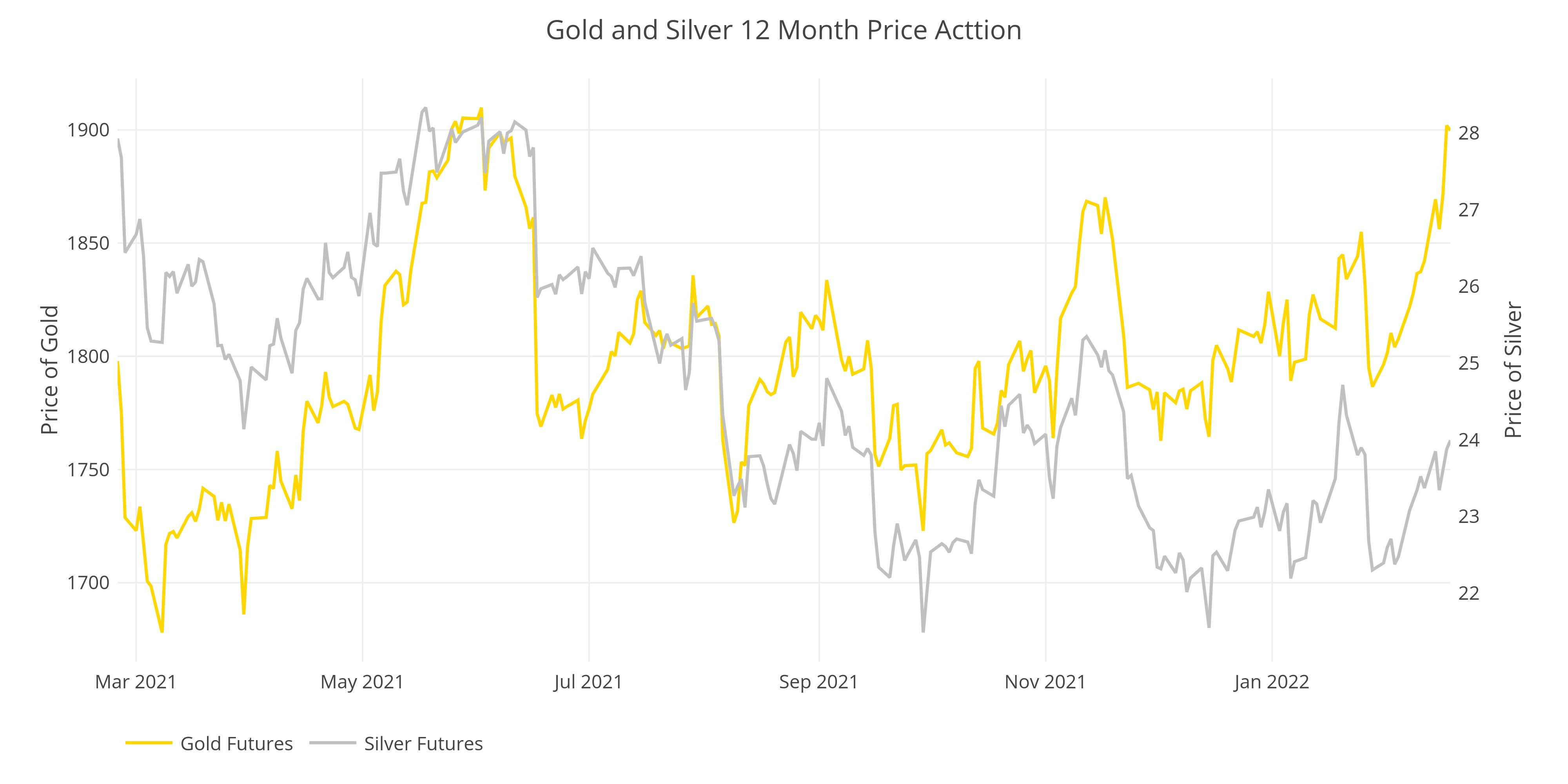Pick the Sep 2021 x-axis label
1568x784 pixels.
pyautogui.click(x=819, y=682)
